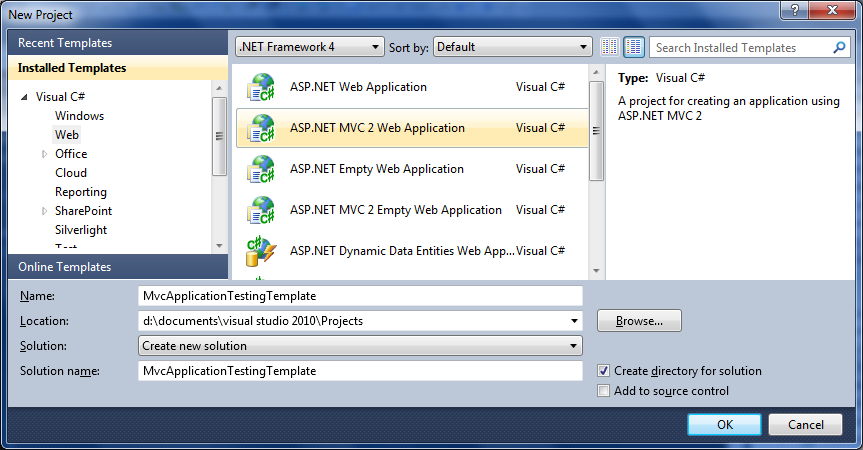The image size is (863, 450).
Task: Enable Add to source control checkbox
Action: coord(604,391)
